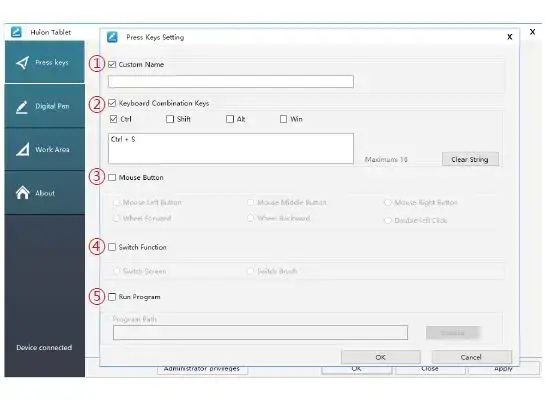This screenshot has height=400, width=545.
Task: Open the Press keys sidebar section
Action: coord(44,62)
